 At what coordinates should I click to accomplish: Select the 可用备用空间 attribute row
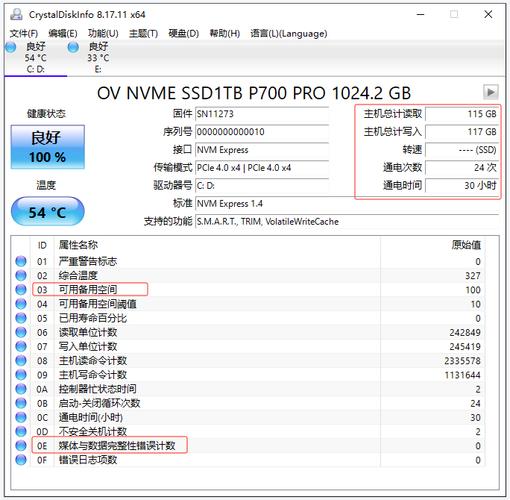point(249,290)
